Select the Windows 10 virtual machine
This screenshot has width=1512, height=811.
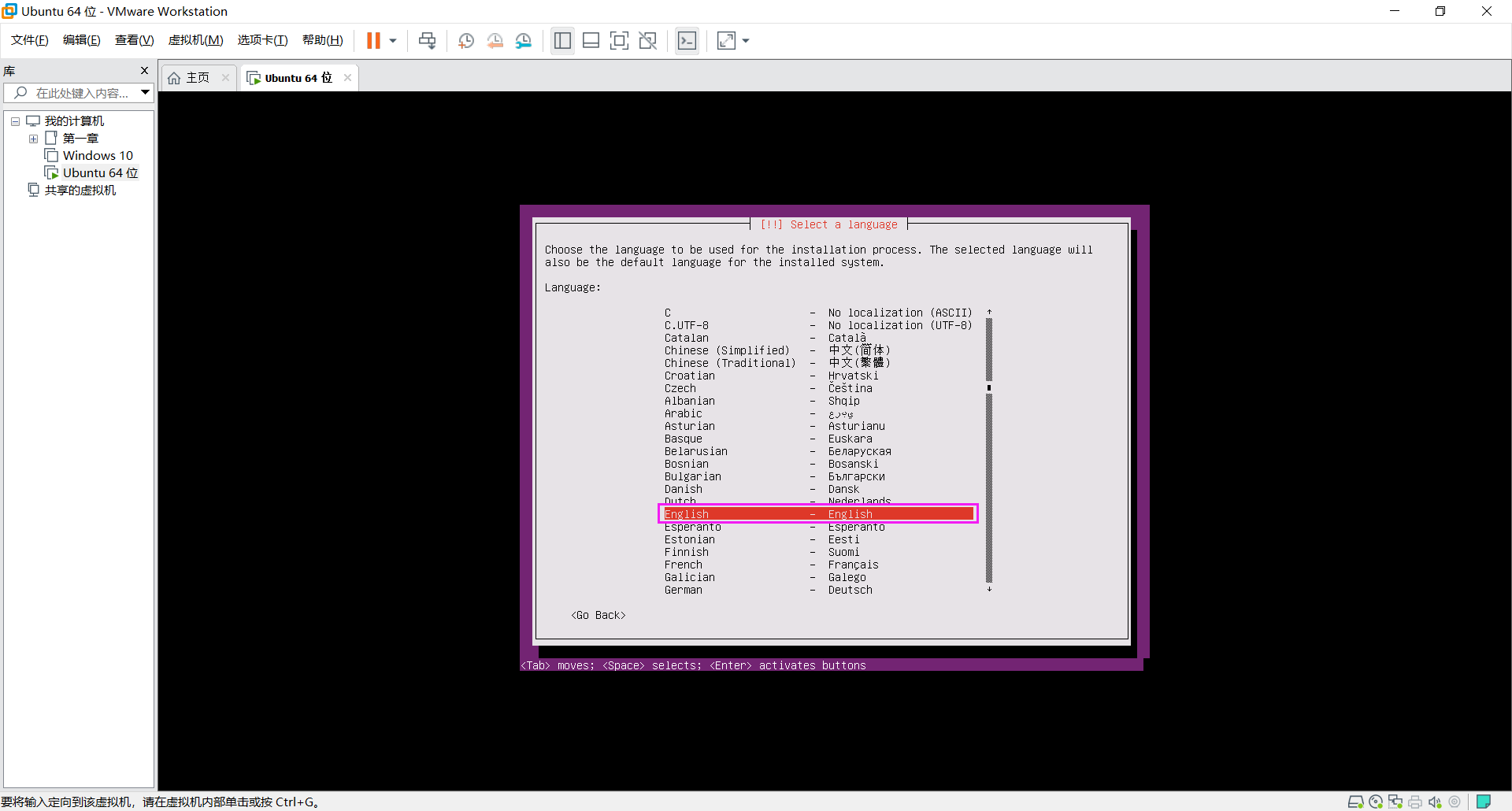pyautogui.click(x=98, y=156)
